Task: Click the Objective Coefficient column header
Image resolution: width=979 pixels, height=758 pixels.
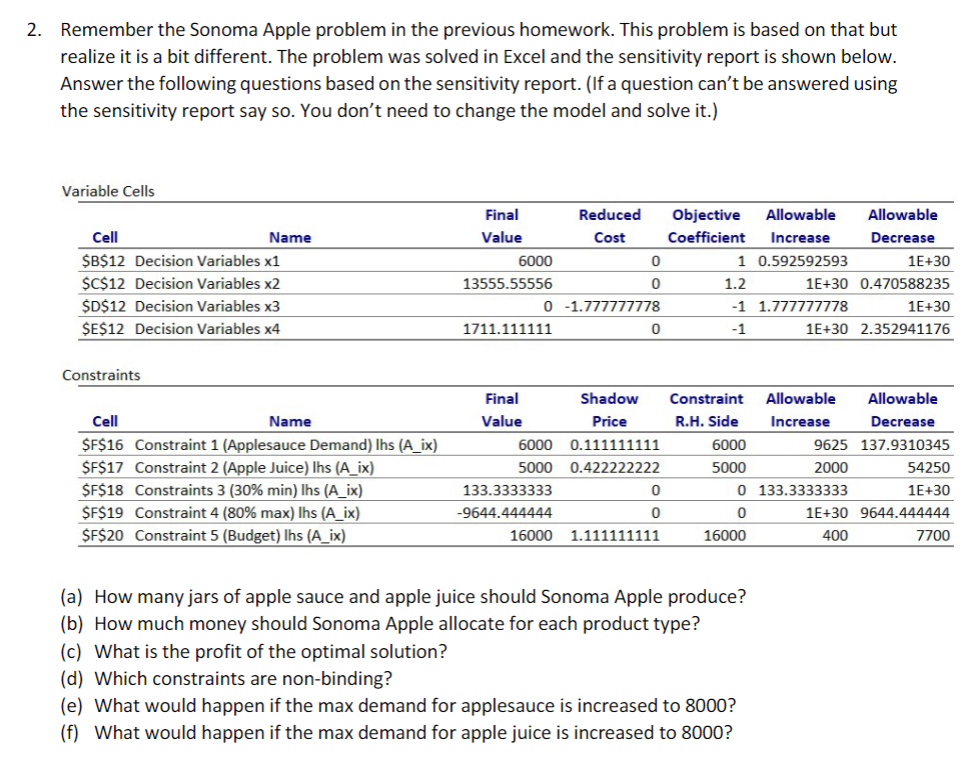Action: (x=706, y=225)
